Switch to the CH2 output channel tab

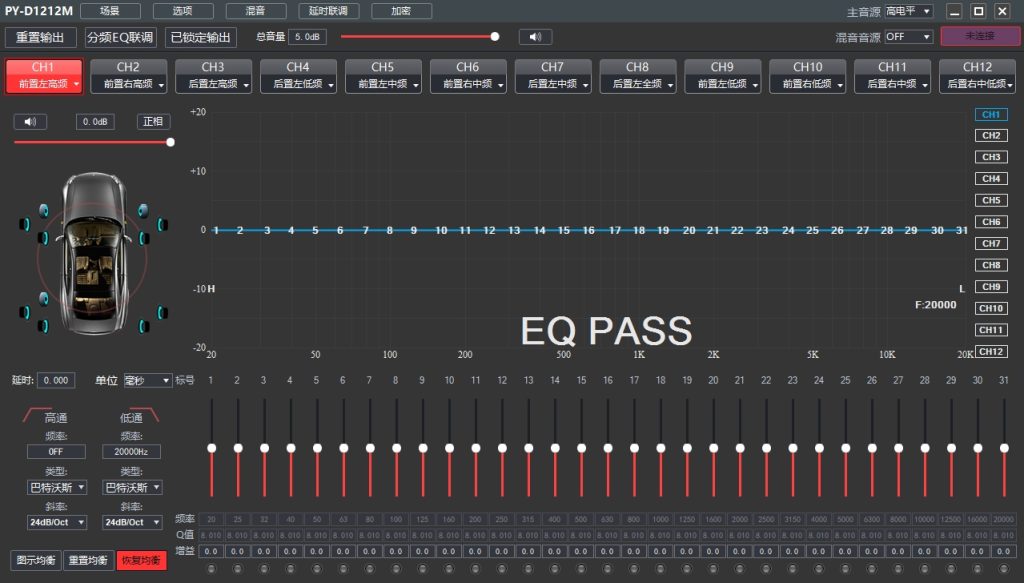coord(128,75)
